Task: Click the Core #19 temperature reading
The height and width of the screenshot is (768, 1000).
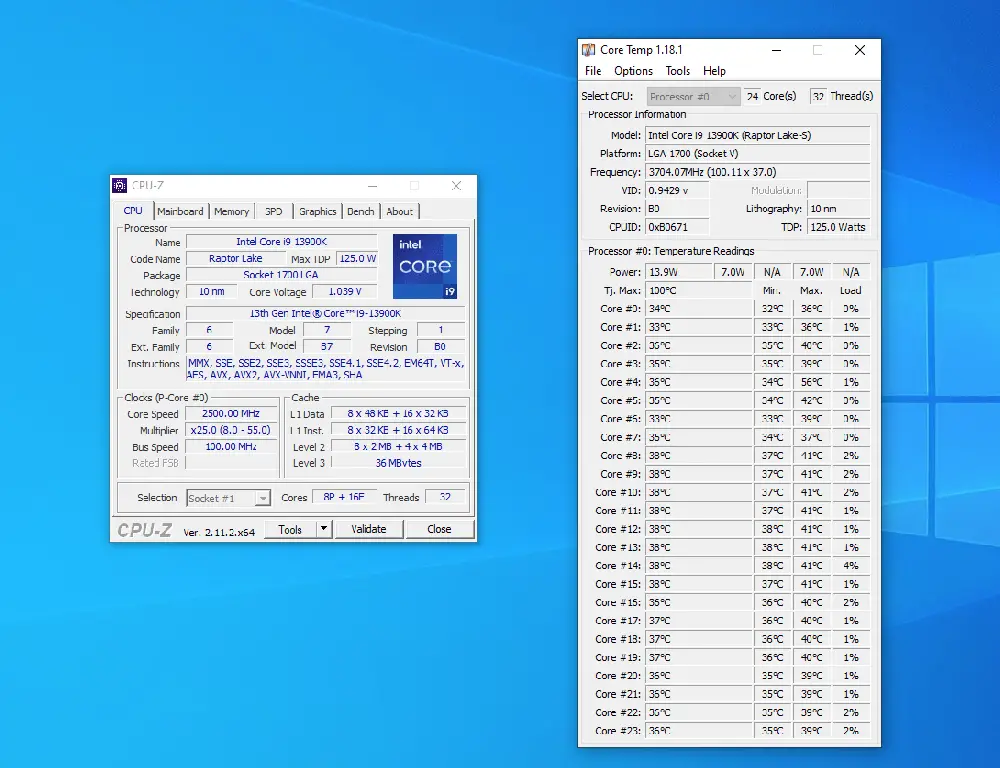Action: pos(698,658)
